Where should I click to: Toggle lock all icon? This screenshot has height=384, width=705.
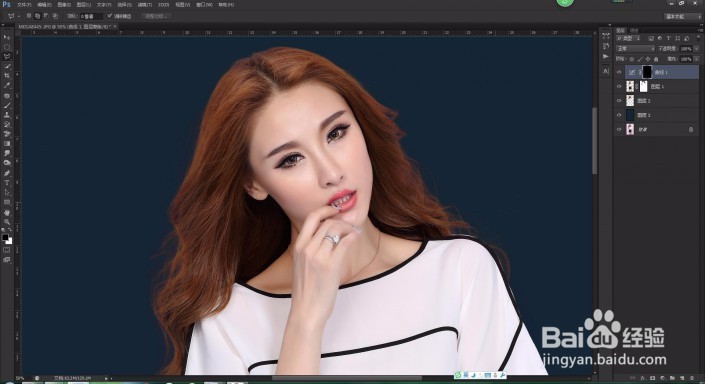656,59
